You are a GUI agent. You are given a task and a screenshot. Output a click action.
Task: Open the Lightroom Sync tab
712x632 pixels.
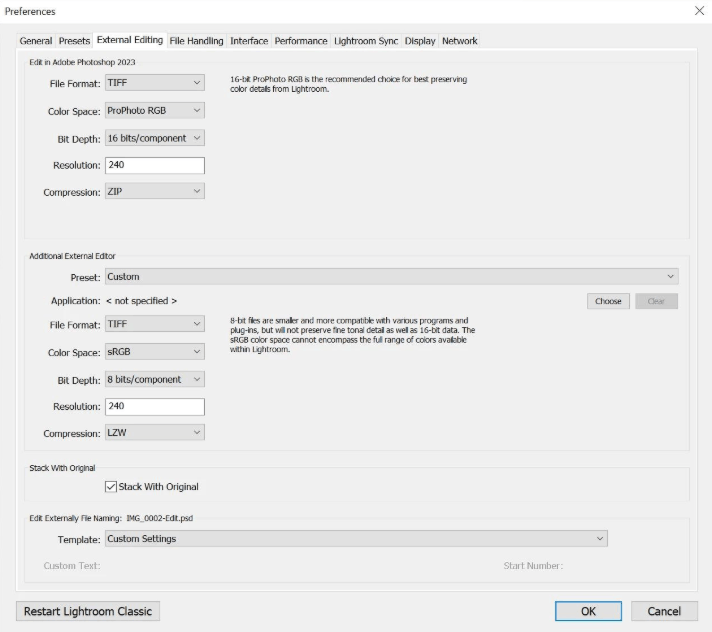[x=366, y=41]
